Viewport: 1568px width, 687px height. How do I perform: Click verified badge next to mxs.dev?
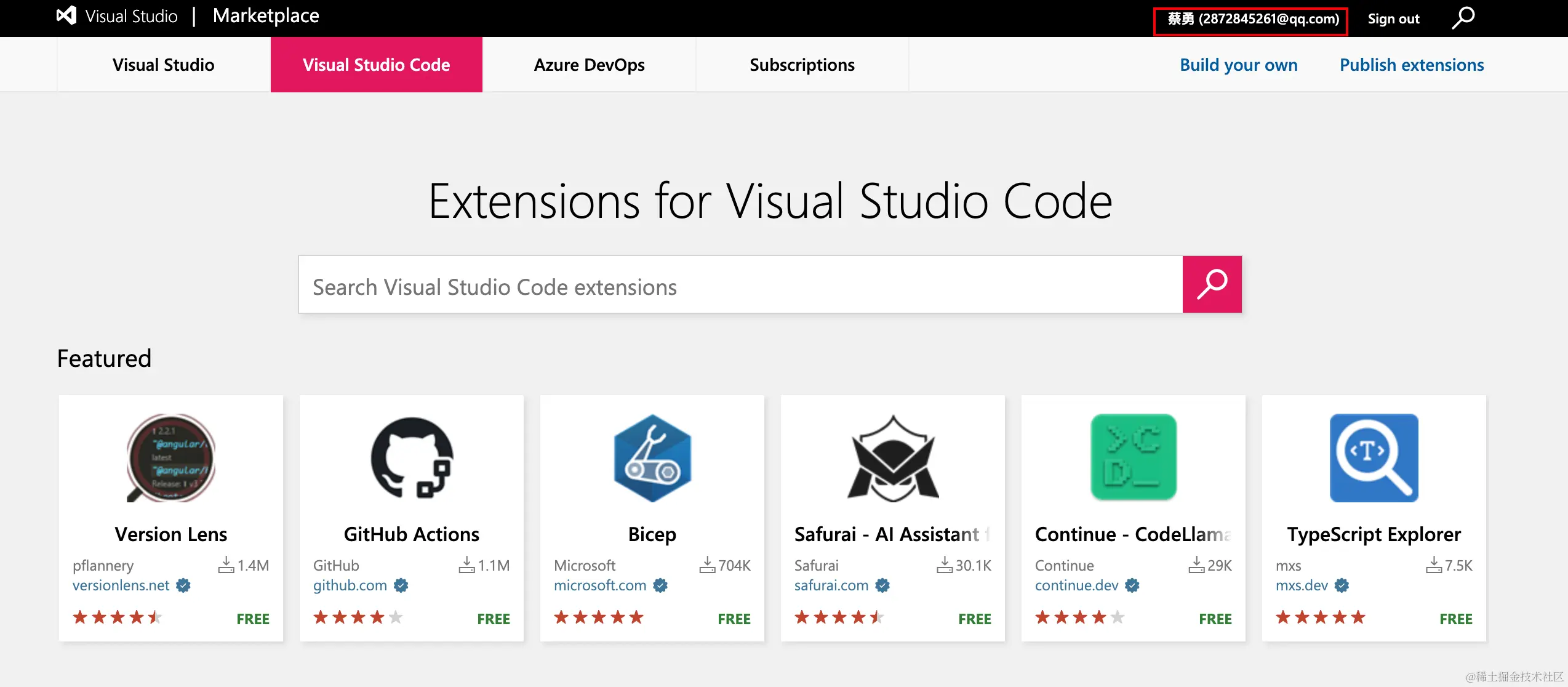(1342, 585)
